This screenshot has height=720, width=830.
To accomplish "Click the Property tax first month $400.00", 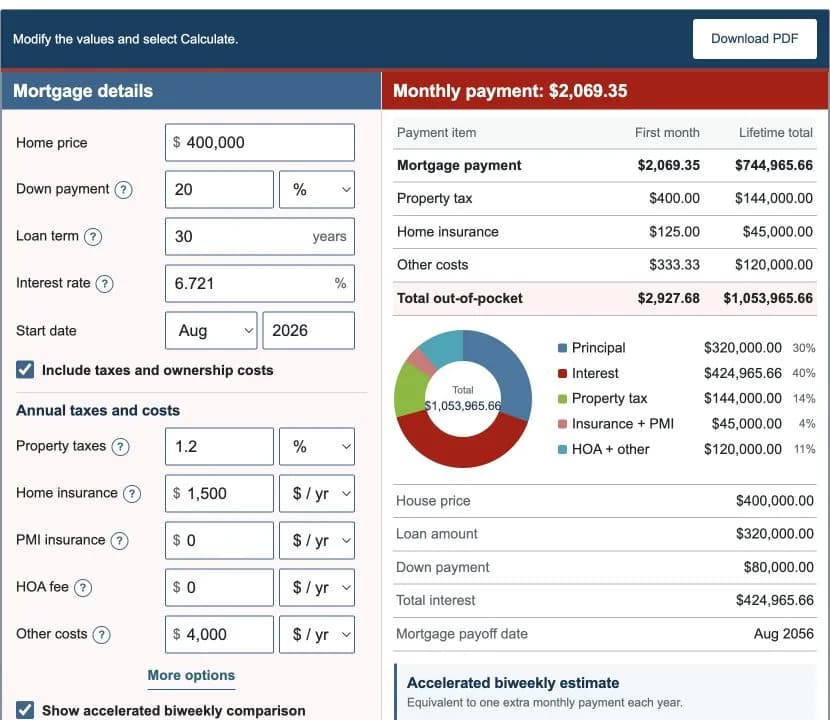I will pyautogui.click(x=674, y=198).
